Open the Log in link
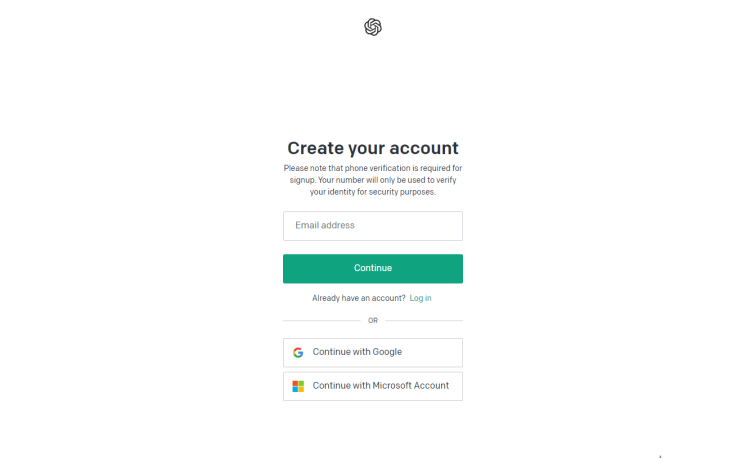 pyautogui.click(x=421, y=298)
